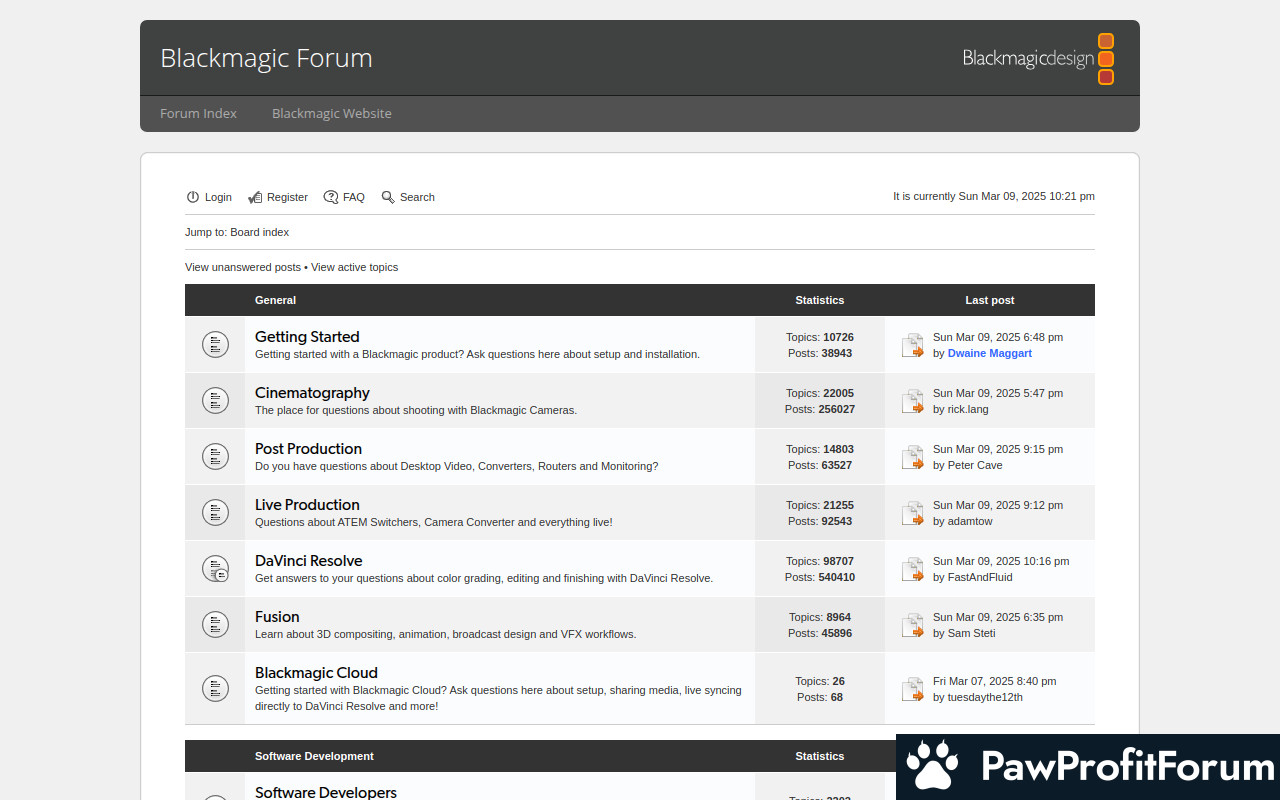Click the Blackmagic Forum title
The image size is (1280, 800).
tap(266, 58)
